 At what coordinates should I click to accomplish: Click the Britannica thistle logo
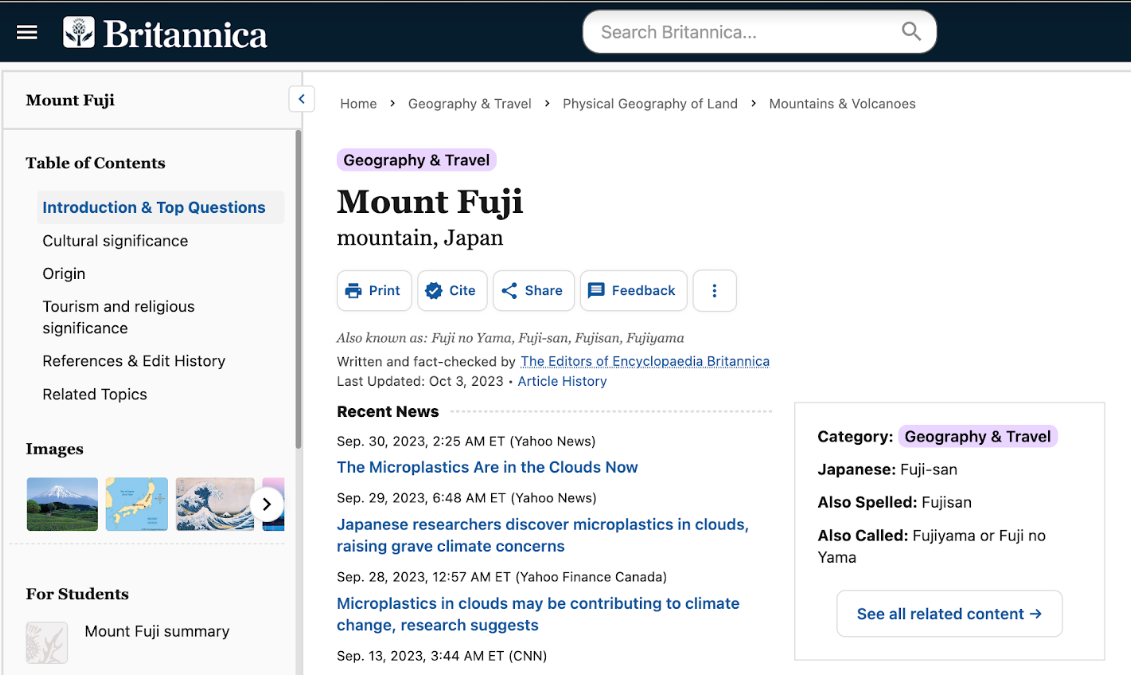79,33
